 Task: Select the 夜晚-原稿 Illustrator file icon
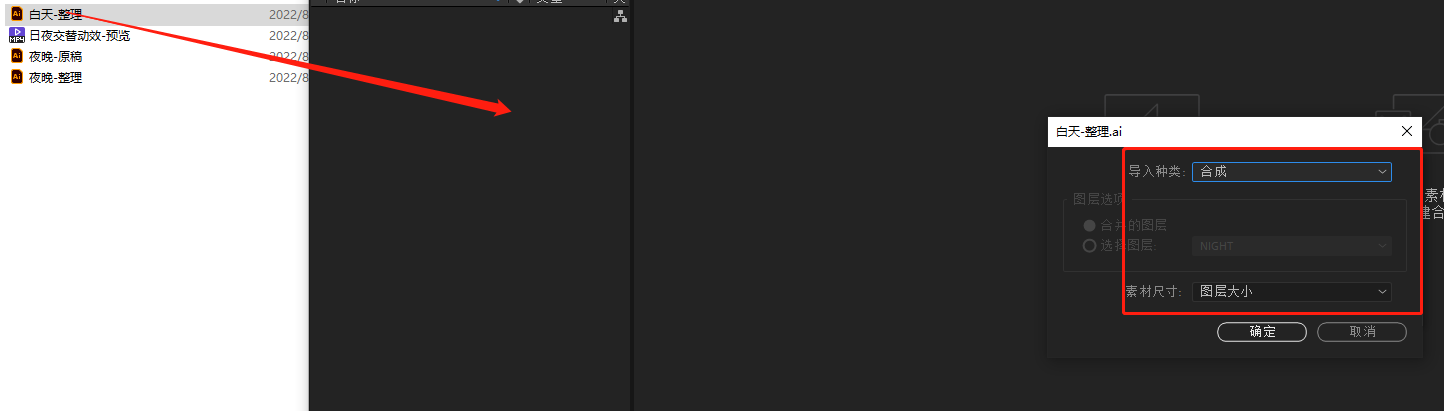click(x=16, y=56)
